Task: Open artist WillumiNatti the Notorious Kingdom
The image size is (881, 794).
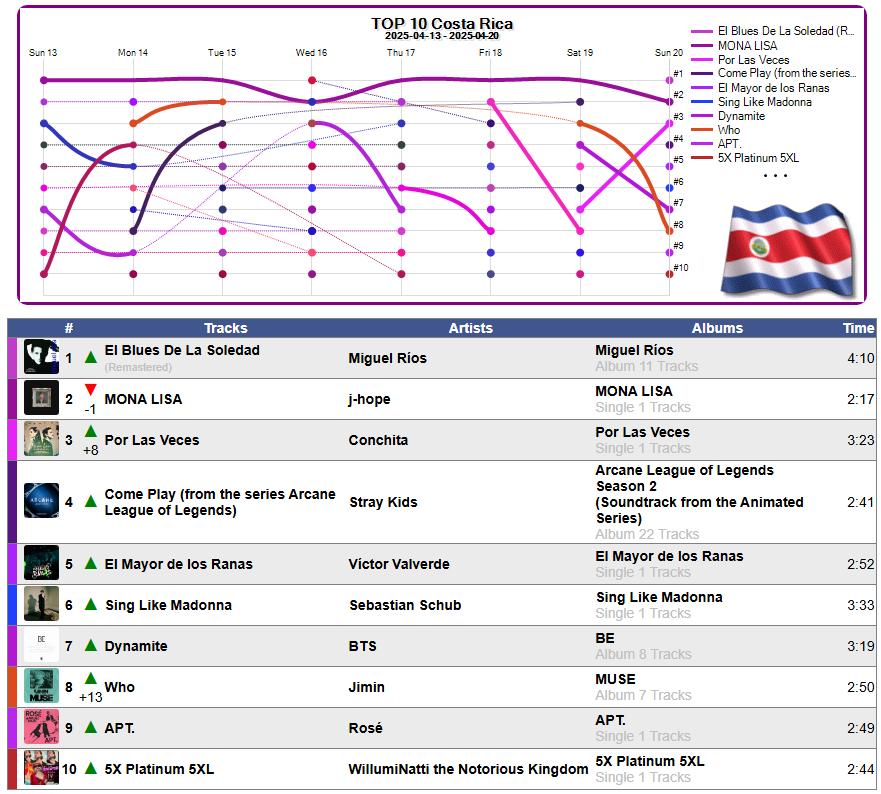Action: click(x=468, y=769)
